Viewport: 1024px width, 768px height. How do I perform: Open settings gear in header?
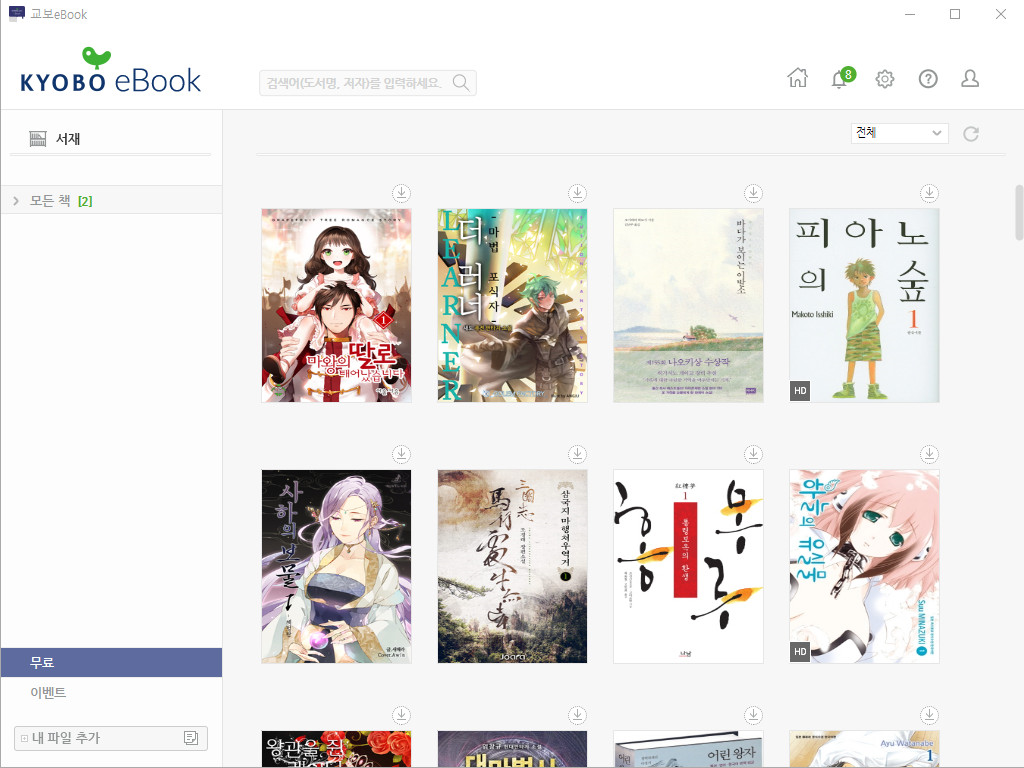tap(885, 79)
